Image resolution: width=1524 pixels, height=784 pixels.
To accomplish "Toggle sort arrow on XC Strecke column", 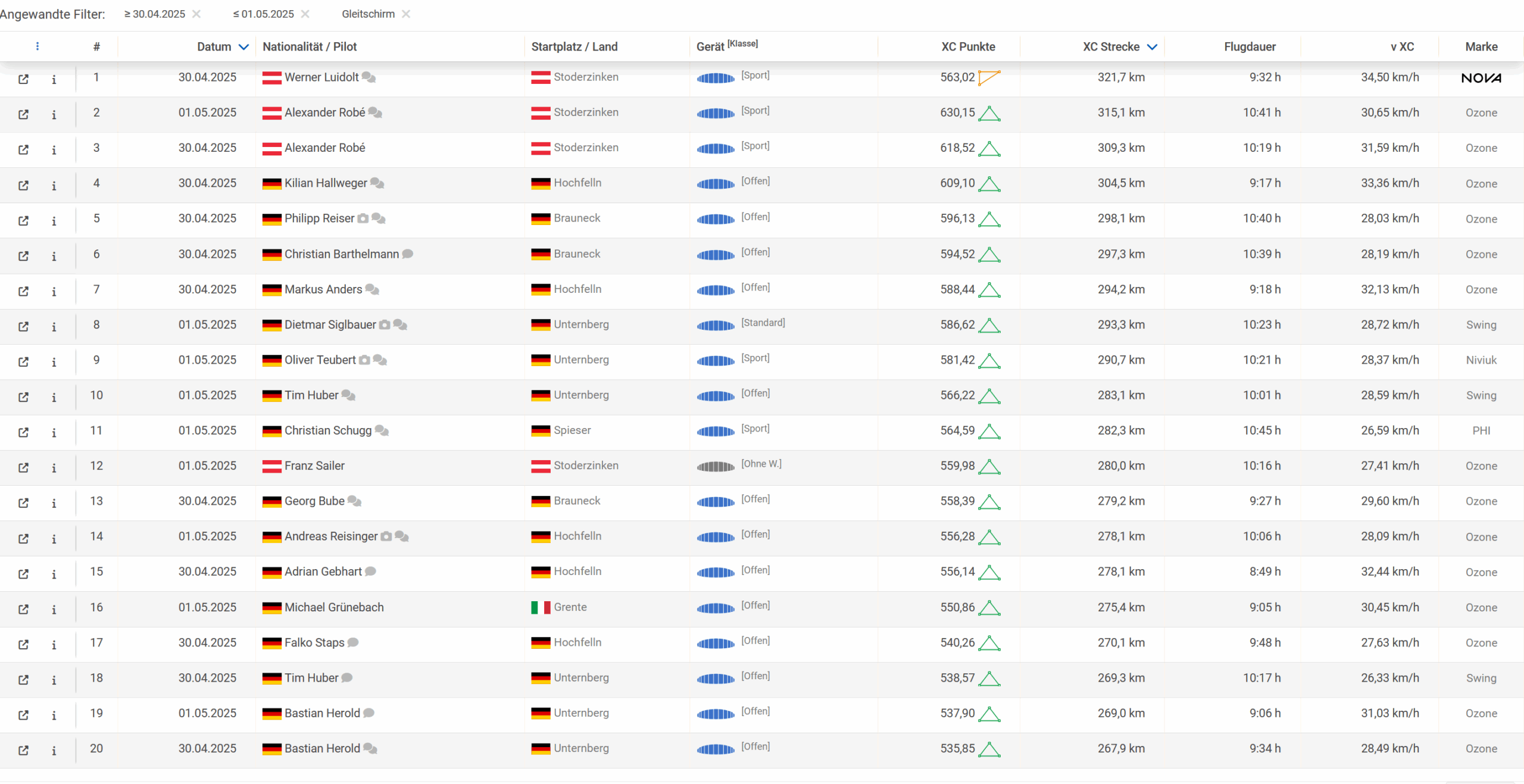I will tap(1152, 47).
